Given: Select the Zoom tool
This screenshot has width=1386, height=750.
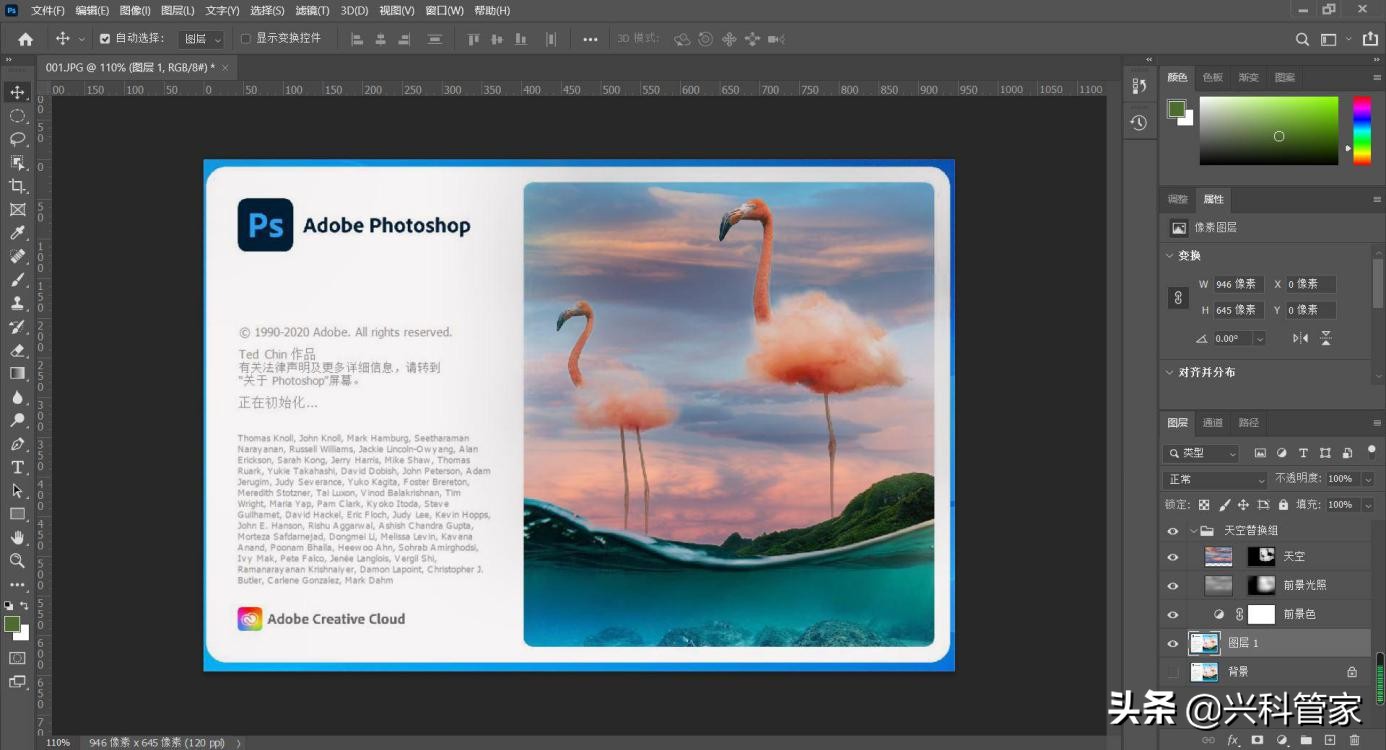Looking at the screenshot, I should click(17, 561).
